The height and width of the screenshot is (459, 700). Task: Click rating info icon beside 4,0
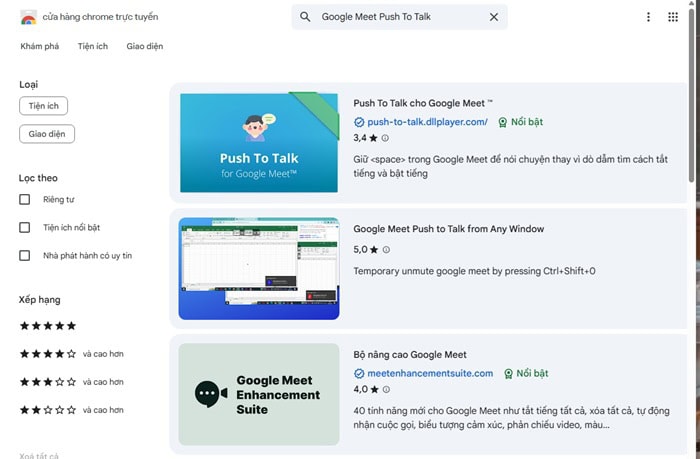tap(386, 389)
